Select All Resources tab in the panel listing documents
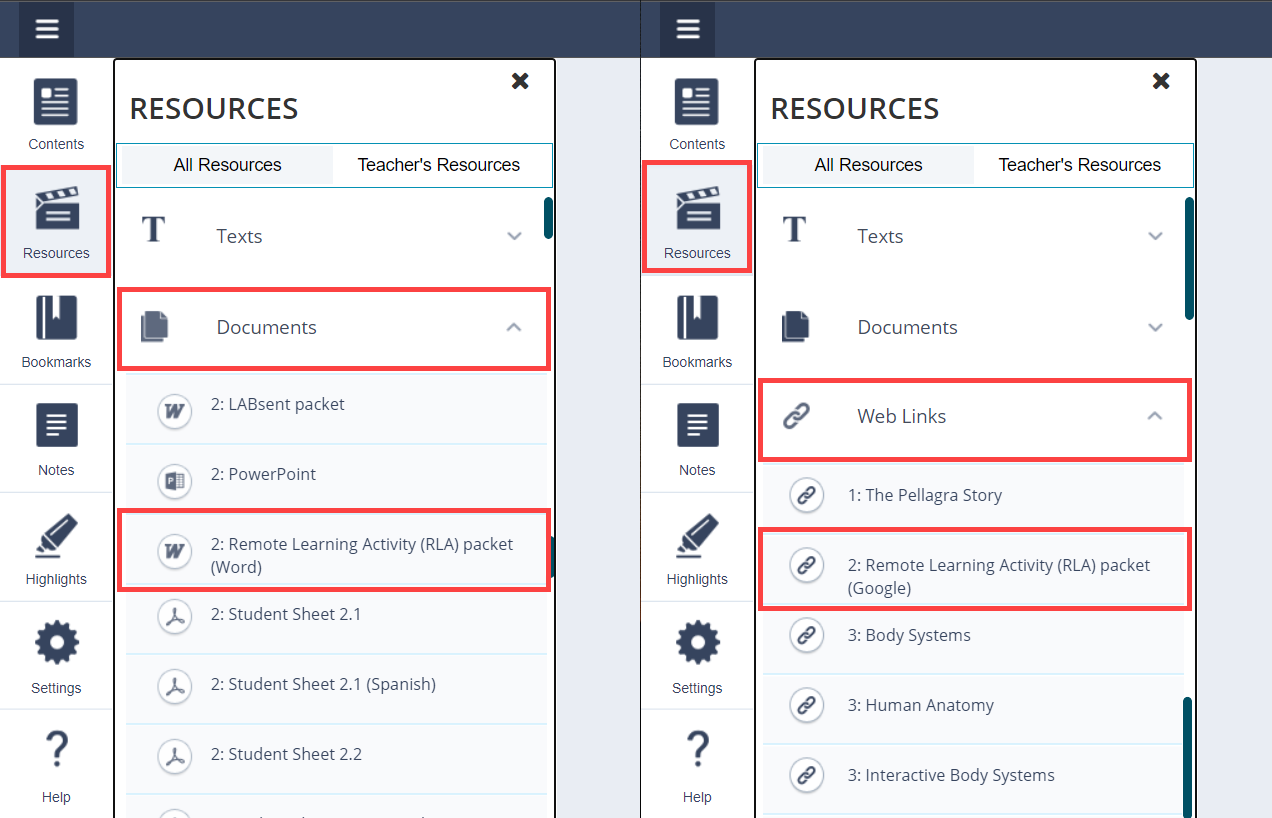Image resolution: width=1272 pixels, height=818 pixels. tap(227, 165)
